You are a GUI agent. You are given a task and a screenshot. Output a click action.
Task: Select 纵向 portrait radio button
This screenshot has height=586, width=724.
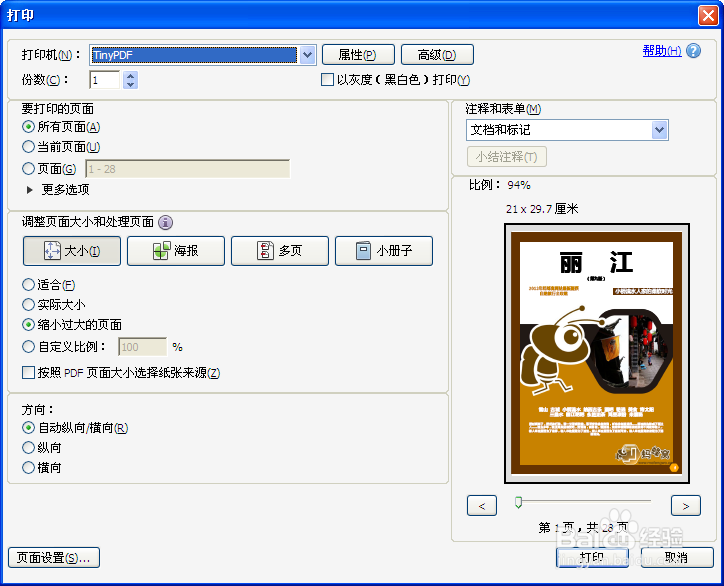28,447
